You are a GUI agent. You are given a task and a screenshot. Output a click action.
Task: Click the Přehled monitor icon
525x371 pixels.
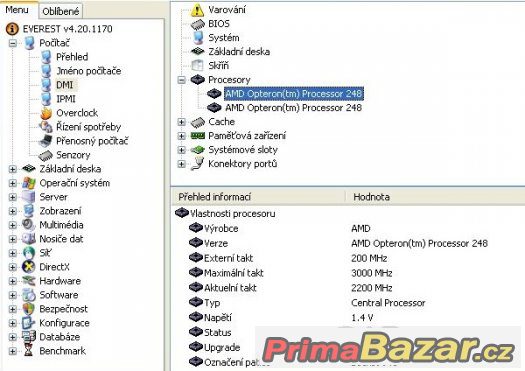click(x=46, y=57)
